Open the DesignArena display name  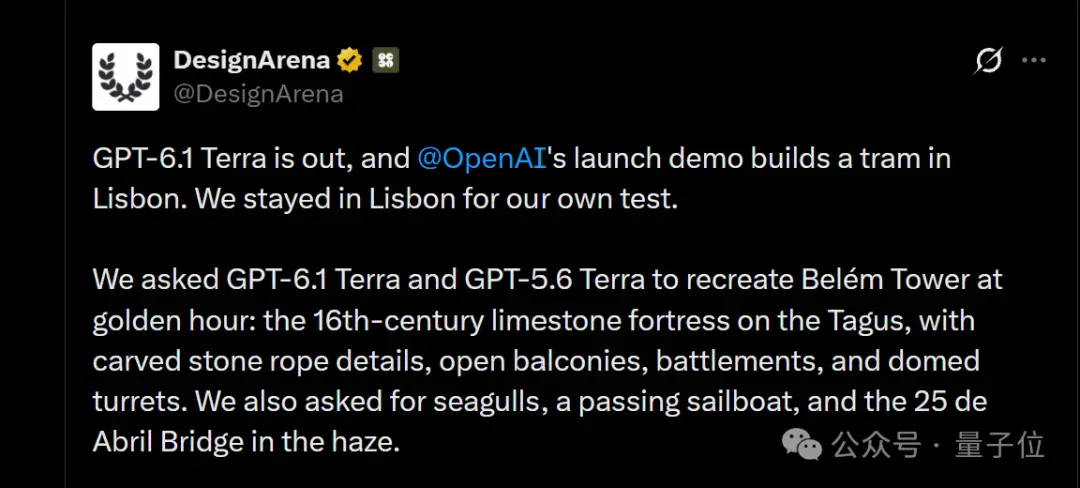pyautogui.click(x=251, y=61)
